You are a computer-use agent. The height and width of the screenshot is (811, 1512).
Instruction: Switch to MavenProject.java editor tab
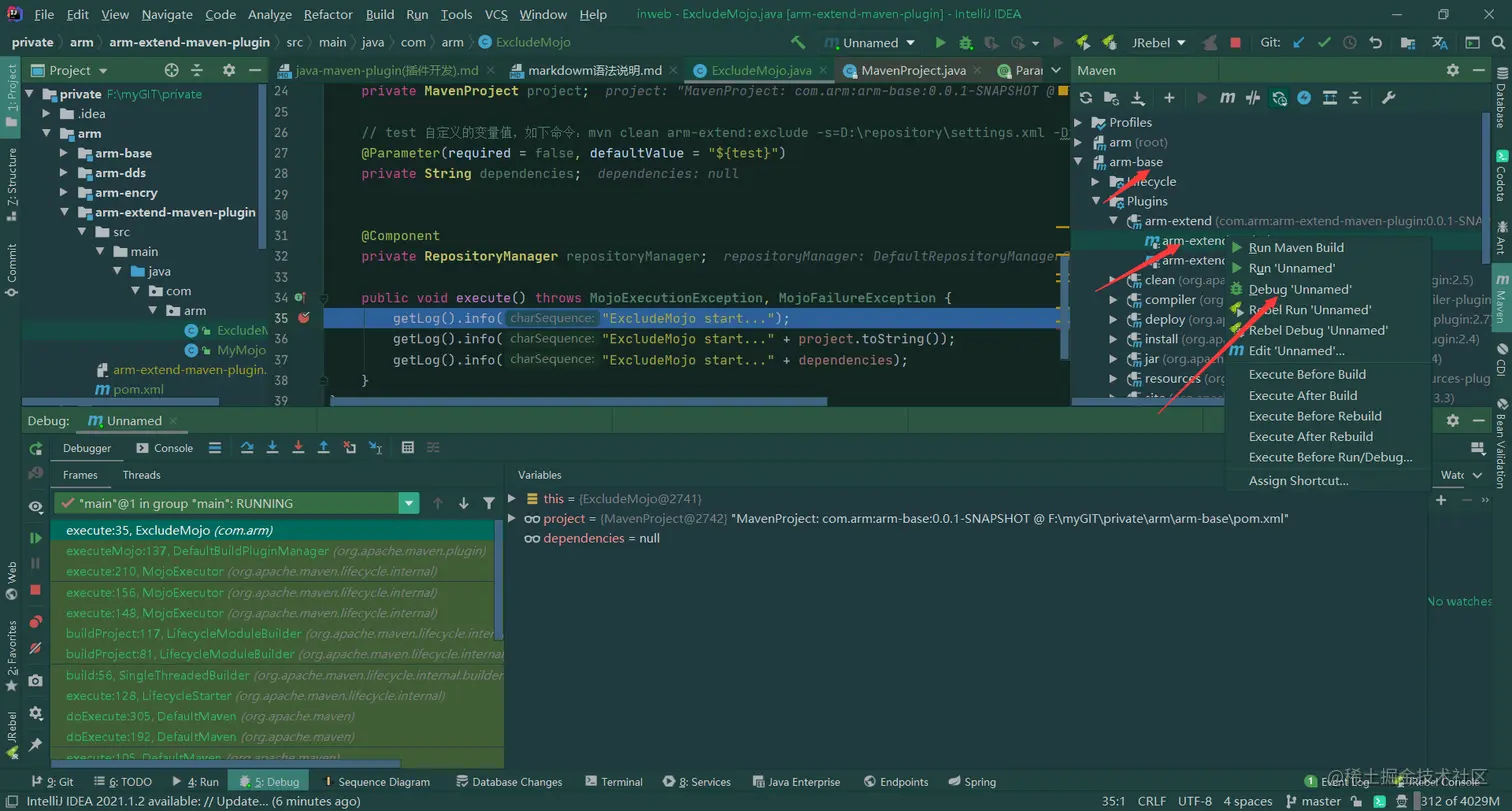tap(913, 71)
